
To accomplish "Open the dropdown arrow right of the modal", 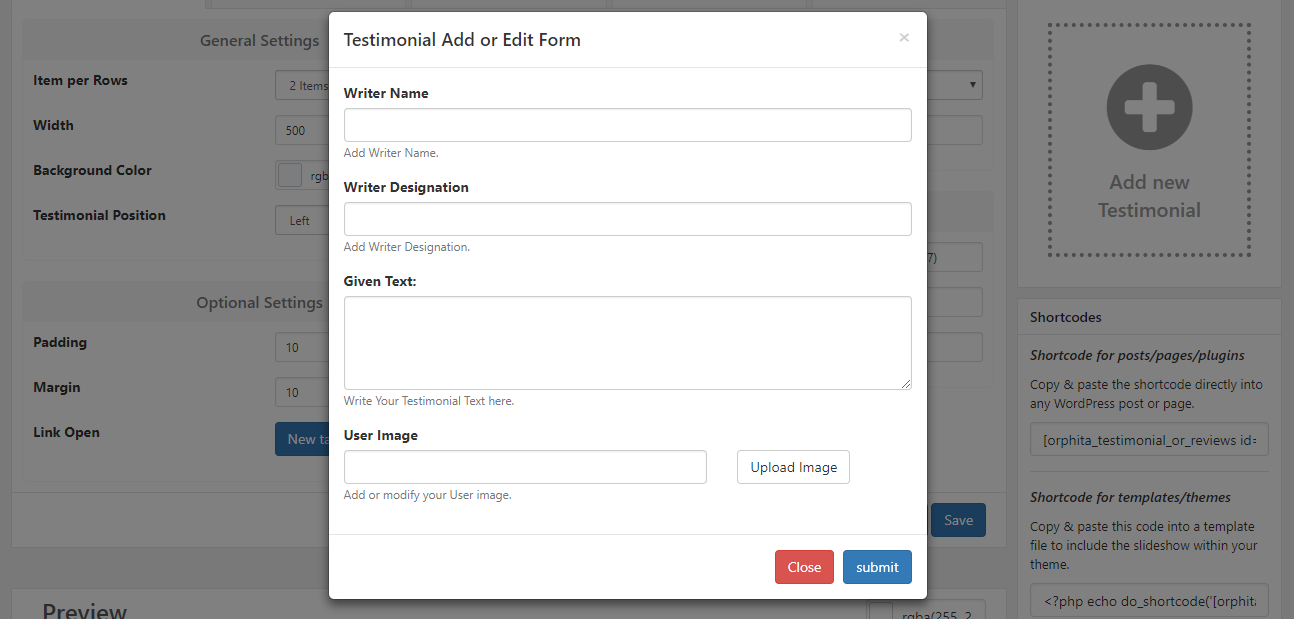I will point(973,85).
